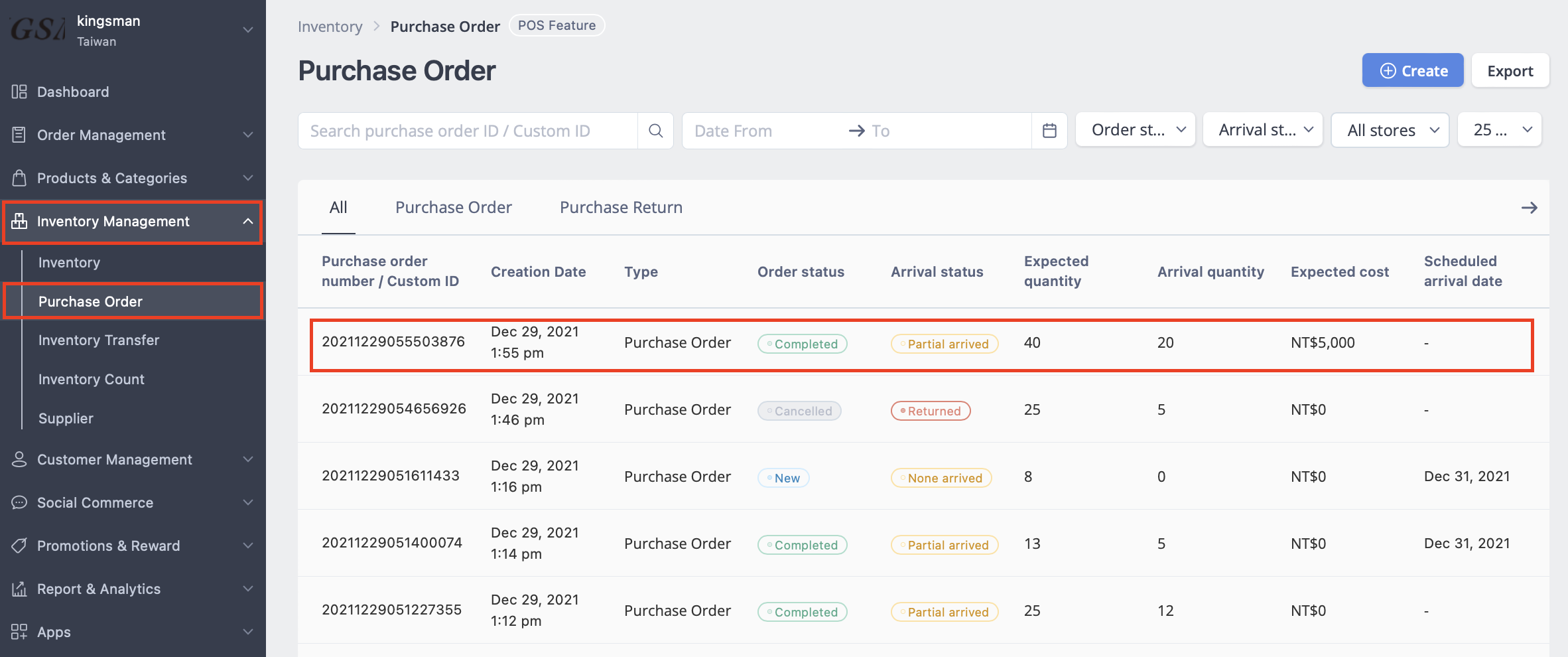This screenshot has width=1568, height=657.
Task: Switch to the Purchase Return tab
Action: pos(621,208)
